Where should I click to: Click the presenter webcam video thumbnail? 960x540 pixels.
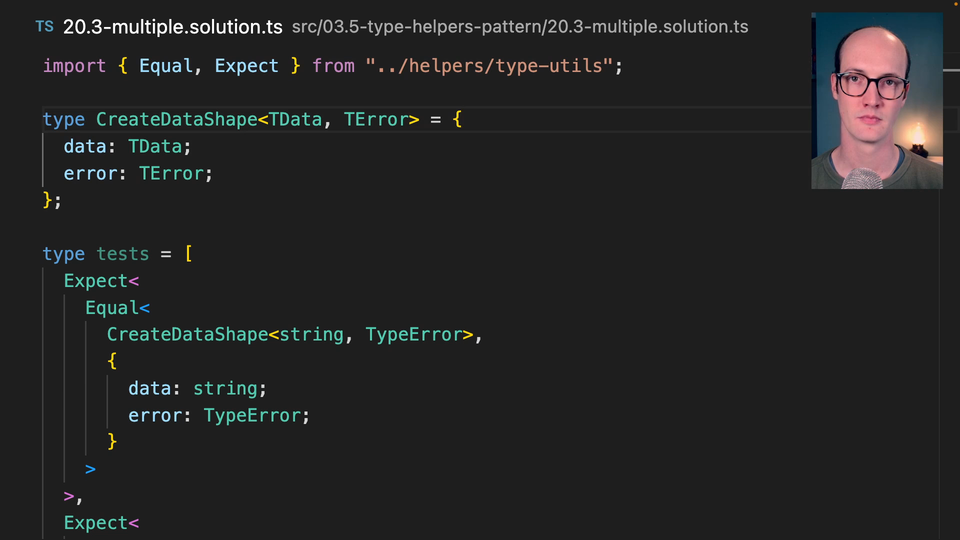pyautogui.click(x=876, y=101)
